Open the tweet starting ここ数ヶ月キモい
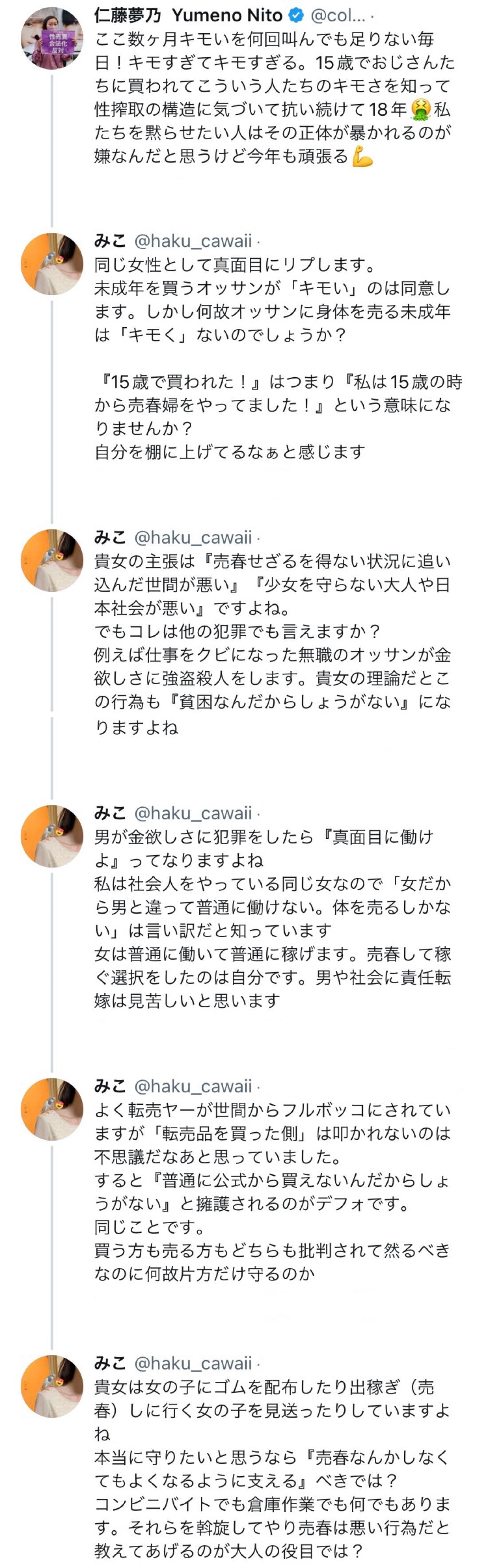Image resolution: width=488 pixels, height=1568 pixels. pos(274,98)
